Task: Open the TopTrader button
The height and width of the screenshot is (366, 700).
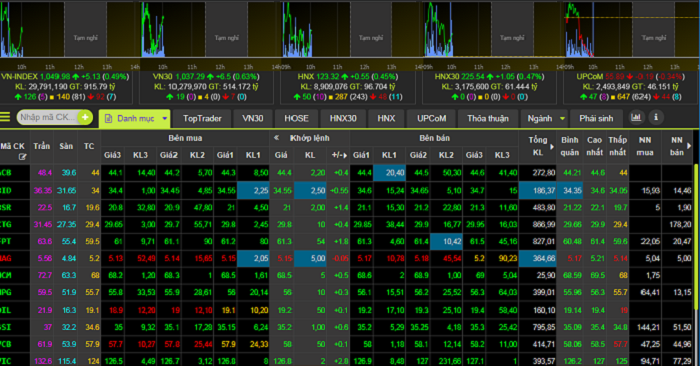Action: coord(202,119)
